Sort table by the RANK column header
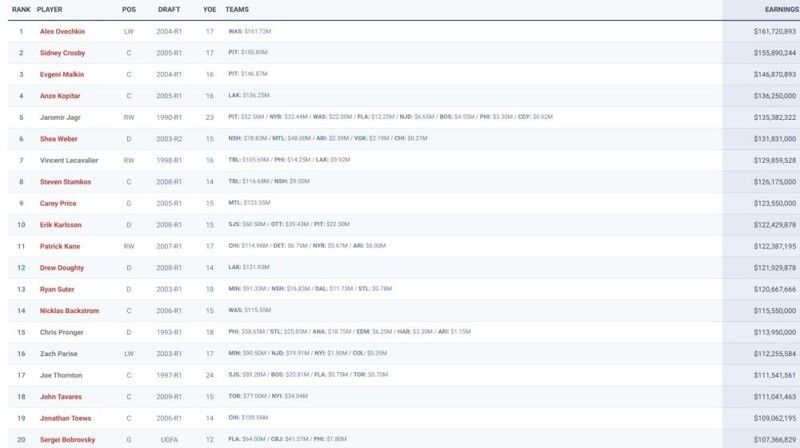Screen dimensions: 800x448 tap(20, 9)
